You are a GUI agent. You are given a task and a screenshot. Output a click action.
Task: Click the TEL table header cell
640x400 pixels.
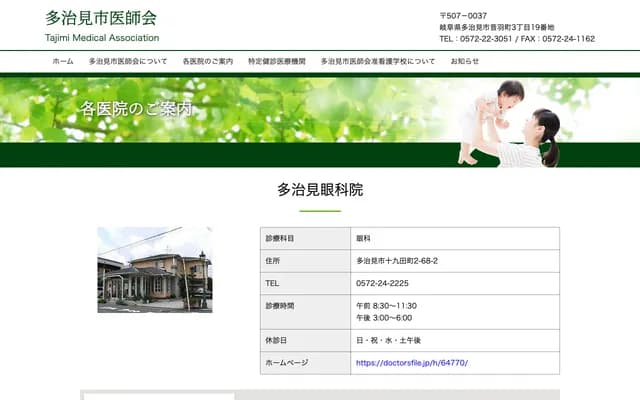click(305, 283)
